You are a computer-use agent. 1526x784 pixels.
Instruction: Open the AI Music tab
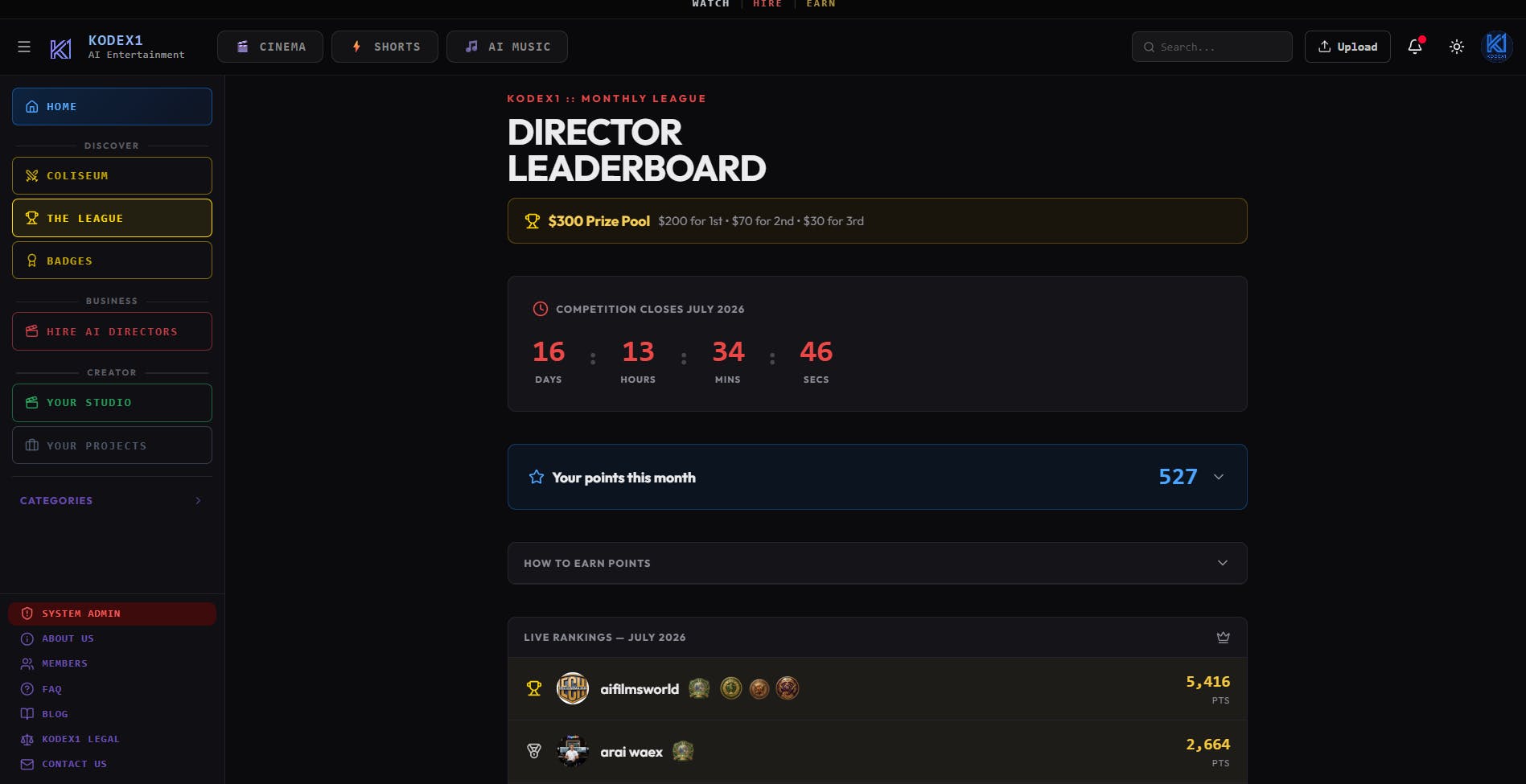pos(507,47)
